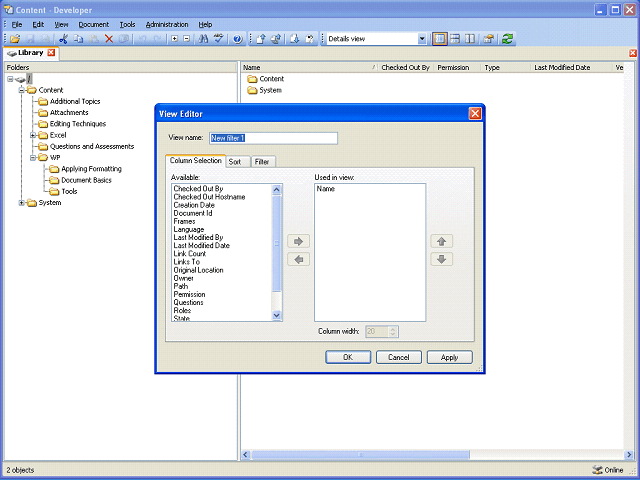Screen dimensions: 640x480
Task: Collapse the WP folder node
Action: click(x=33, y=158)
